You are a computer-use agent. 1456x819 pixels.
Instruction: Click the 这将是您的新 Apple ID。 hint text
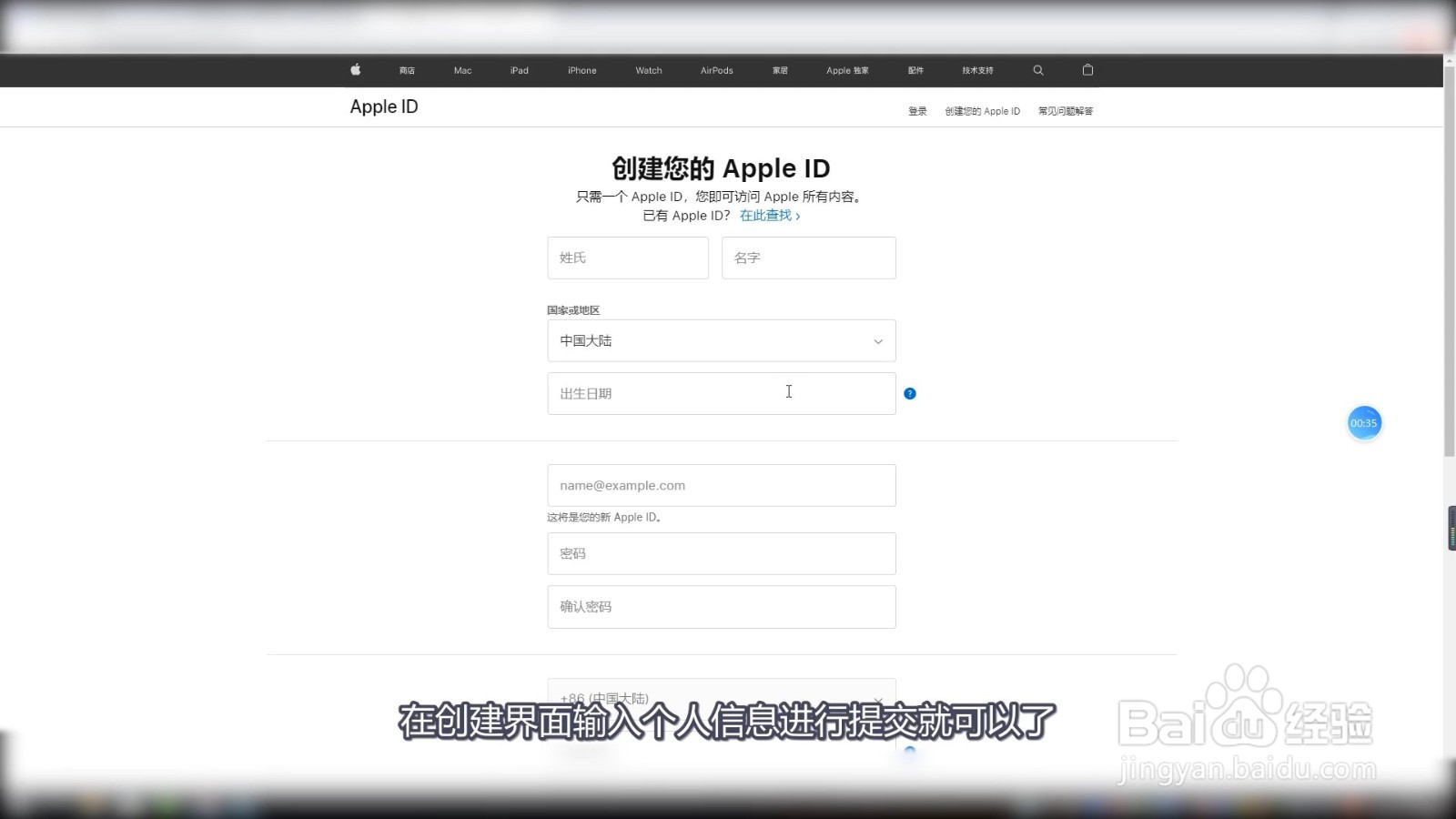click(x=604, y=517)
